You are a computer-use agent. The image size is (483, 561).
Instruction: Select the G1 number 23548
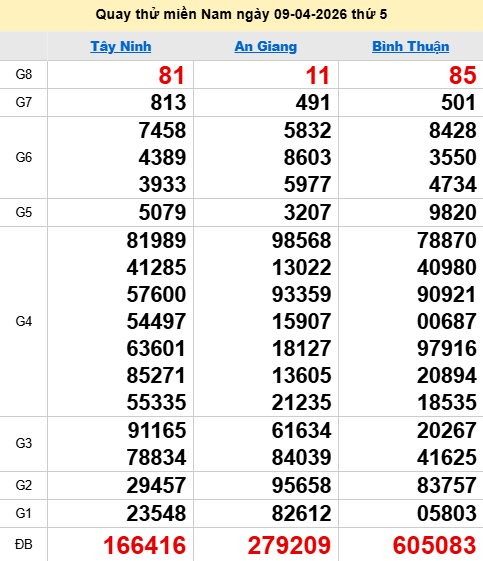pyautogui.click(x=156, y=513)
